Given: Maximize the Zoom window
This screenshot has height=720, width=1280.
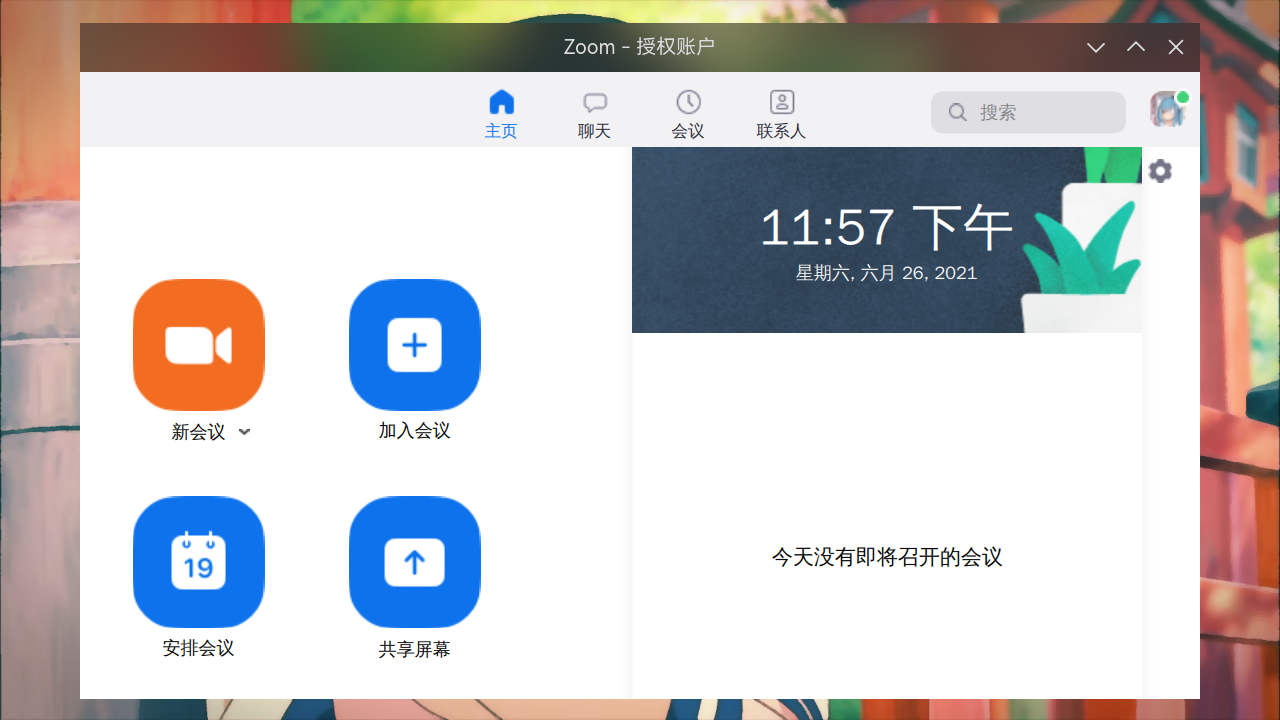Looking at the screenshot, I should [x=1136, y=47].
